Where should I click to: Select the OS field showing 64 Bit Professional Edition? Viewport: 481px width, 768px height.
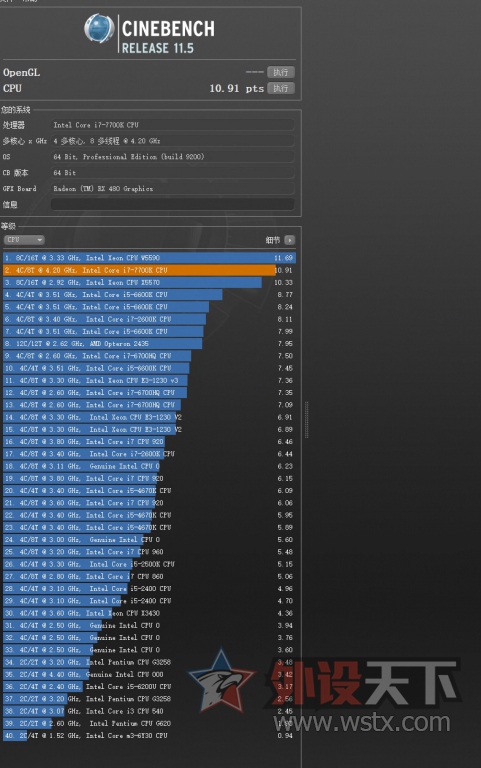[172, 157]
